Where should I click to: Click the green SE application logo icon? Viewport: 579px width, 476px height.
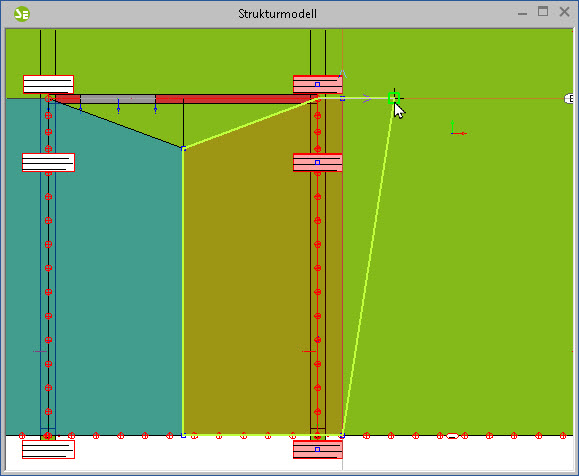tap(22, 14)
